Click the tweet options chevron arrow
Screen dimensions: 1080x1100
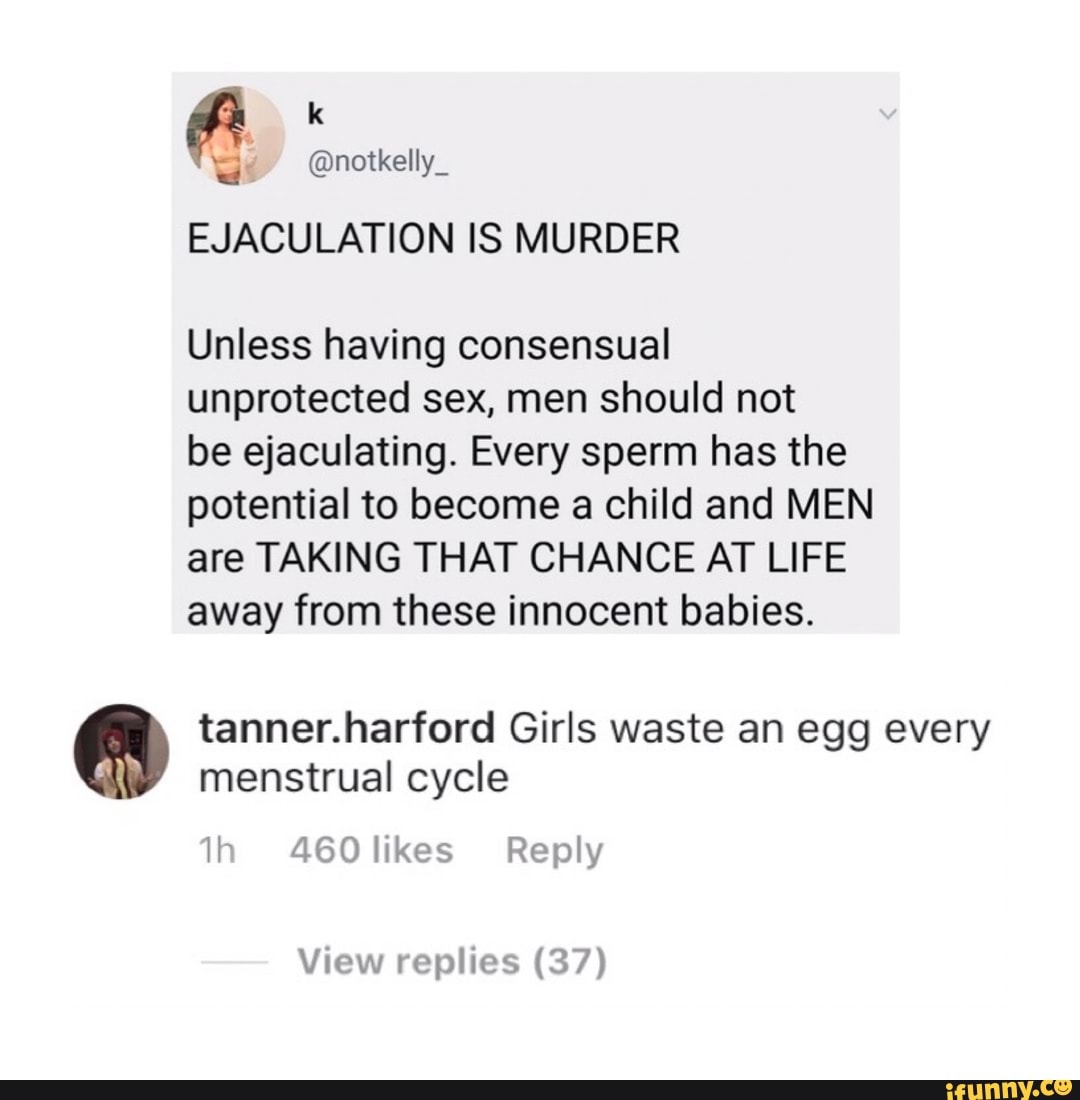tap(888, 114)
